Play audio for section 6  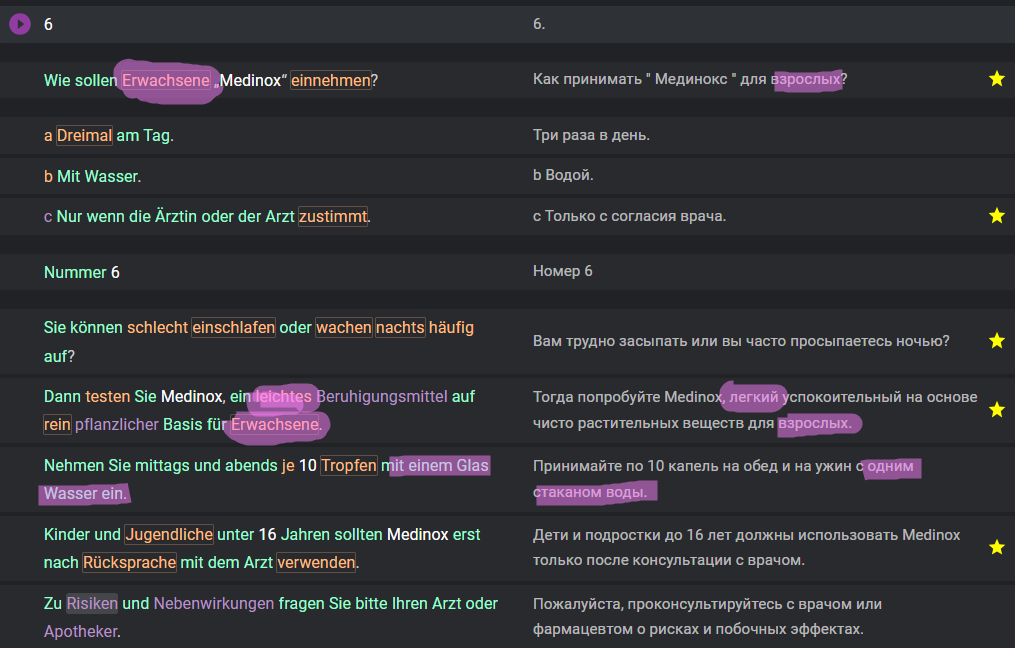(x=20, y=25)
